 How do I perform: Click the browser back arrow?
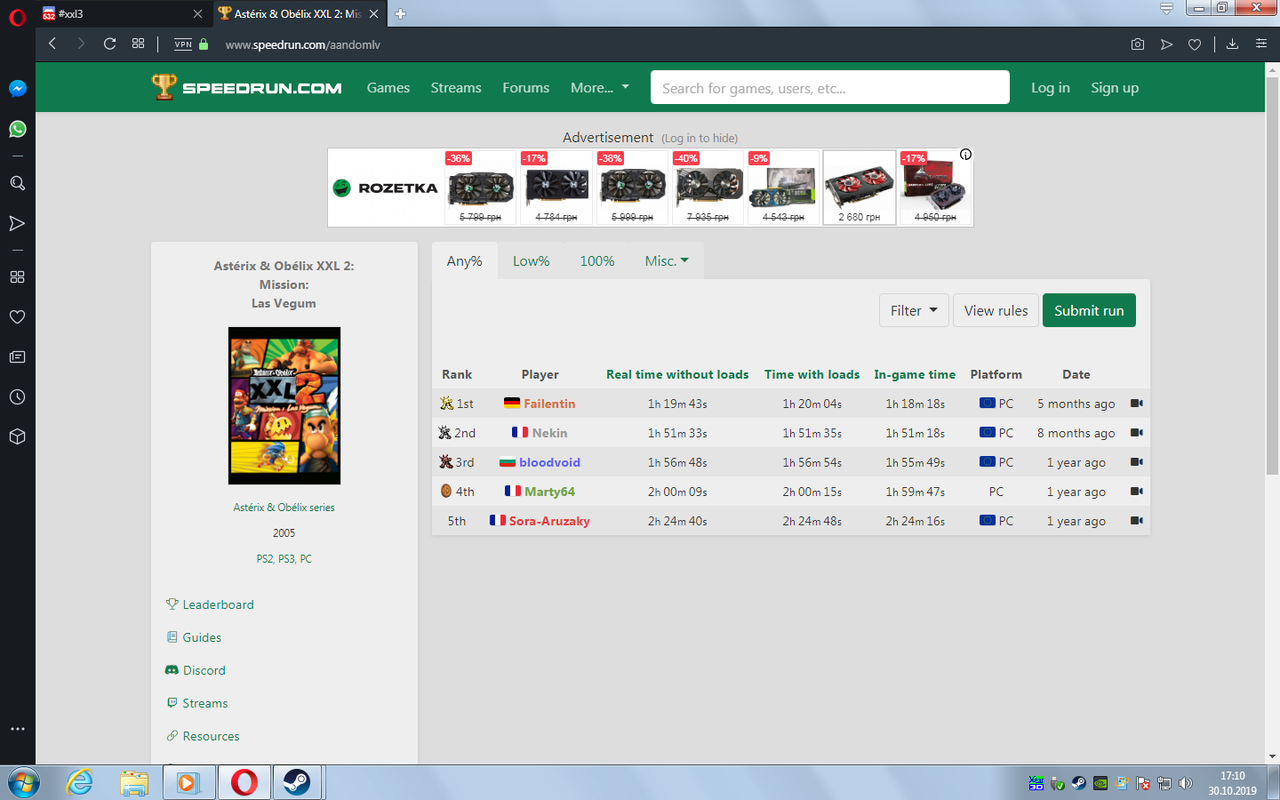click(x=52, y=44)
